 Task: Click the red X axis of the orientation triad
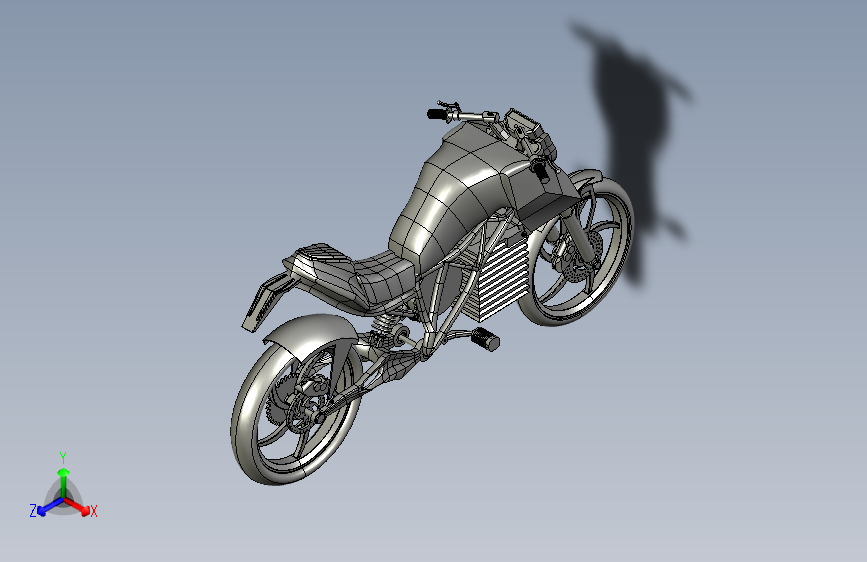(78, 506)
